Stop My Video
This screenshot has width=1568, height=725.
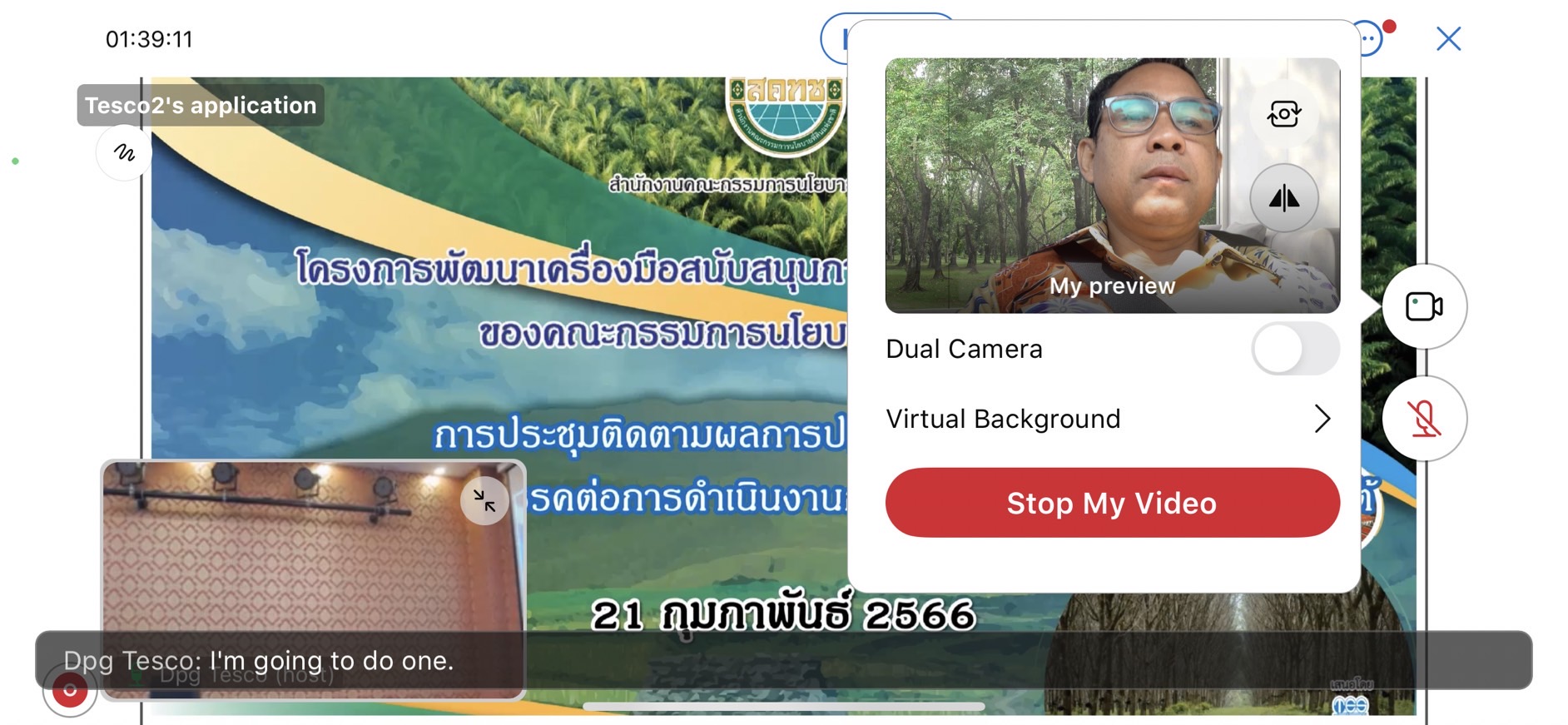(1112, 503)
